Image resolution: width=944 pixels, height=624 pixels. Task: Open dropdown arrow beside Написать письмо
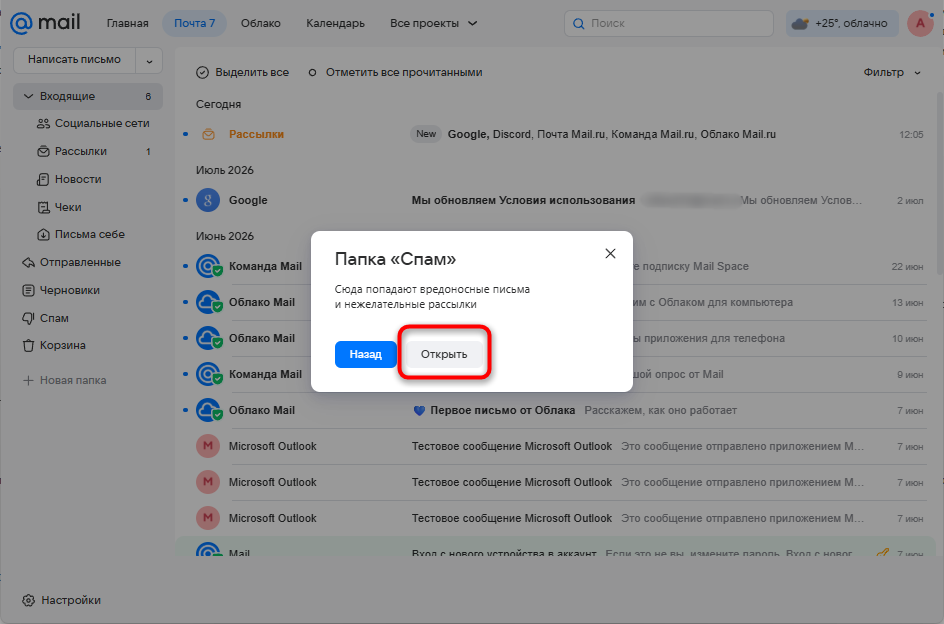[149, 60]
